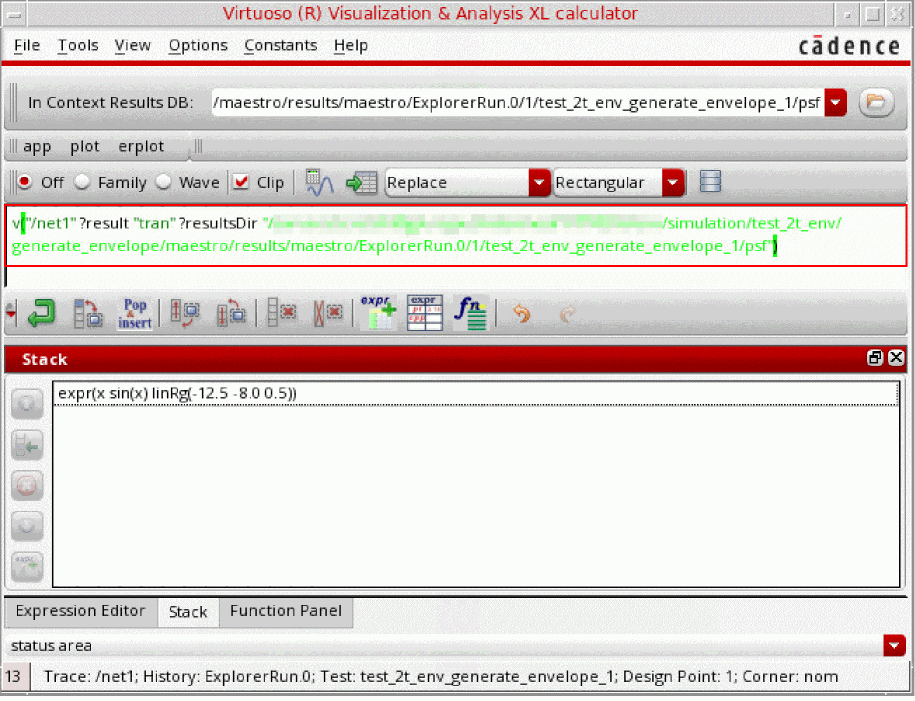Open the Options menu
The width and height of the screenshot is (915, 701).
(198, 45)
